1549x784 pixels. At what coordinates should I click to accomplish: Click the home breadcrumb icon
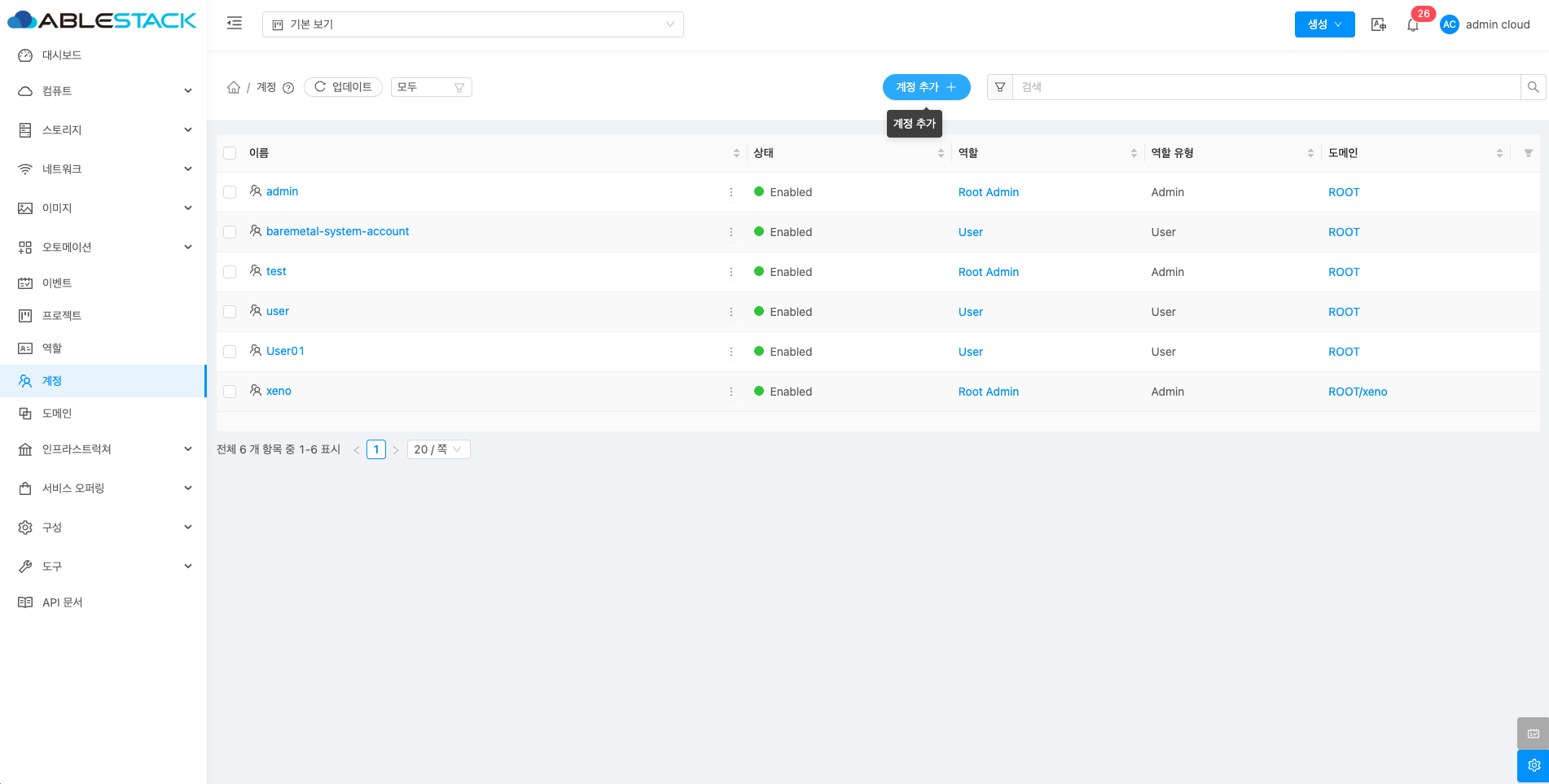pos(234,87)
